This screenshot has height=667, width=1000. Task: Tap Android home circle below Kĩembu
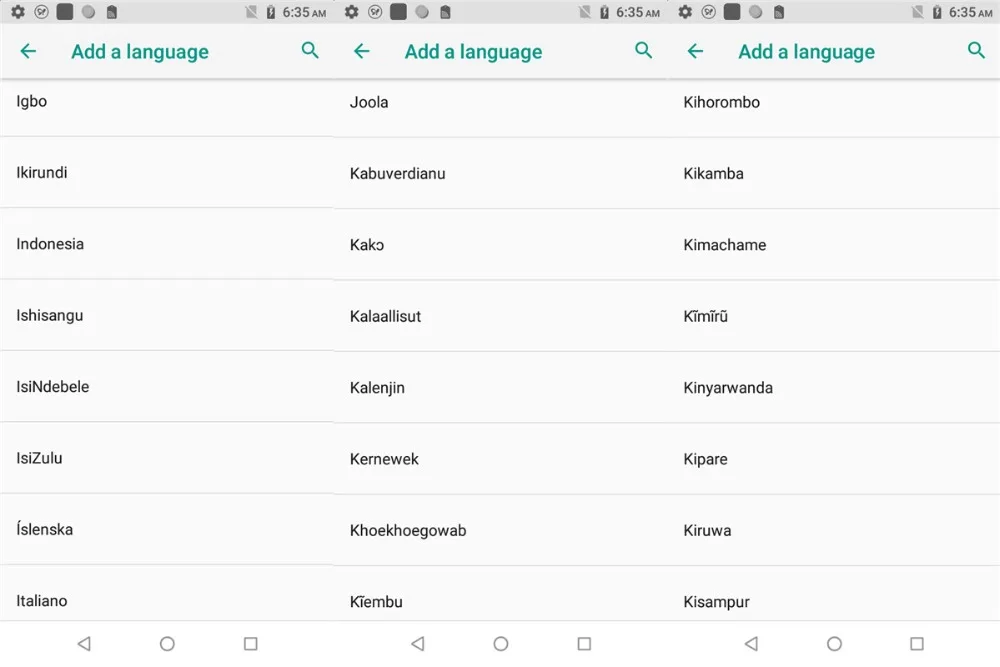(x=501, y=643)
